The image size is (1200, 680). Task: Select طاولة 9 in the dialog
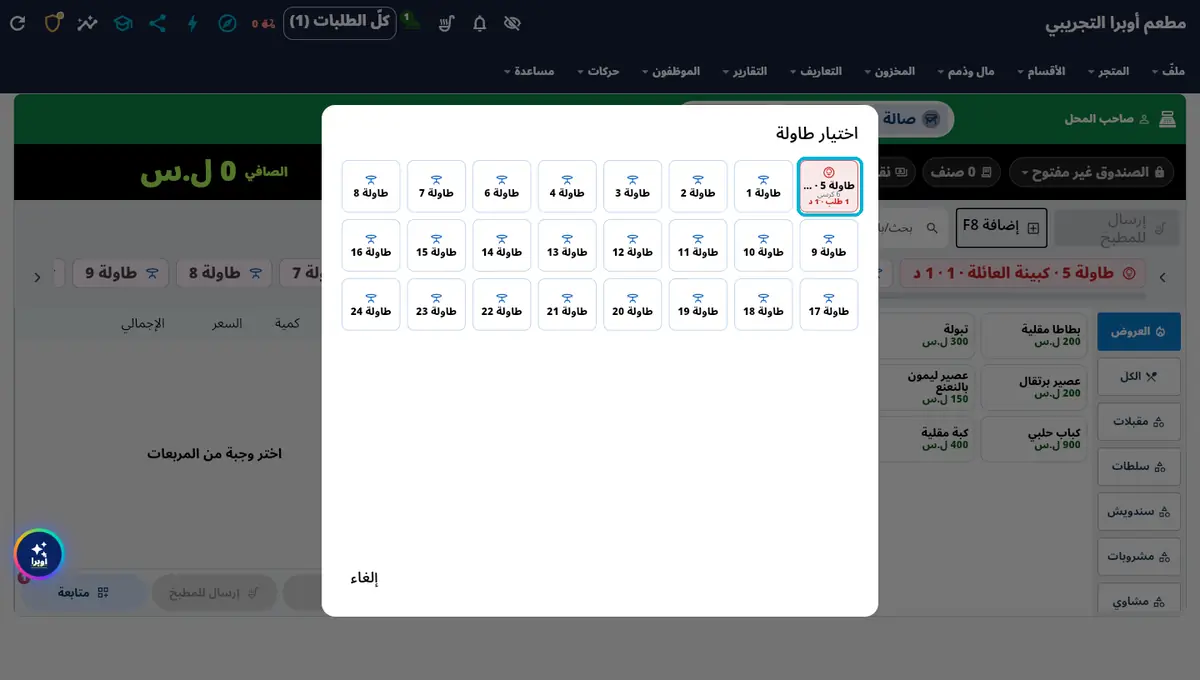coord(829,245)
